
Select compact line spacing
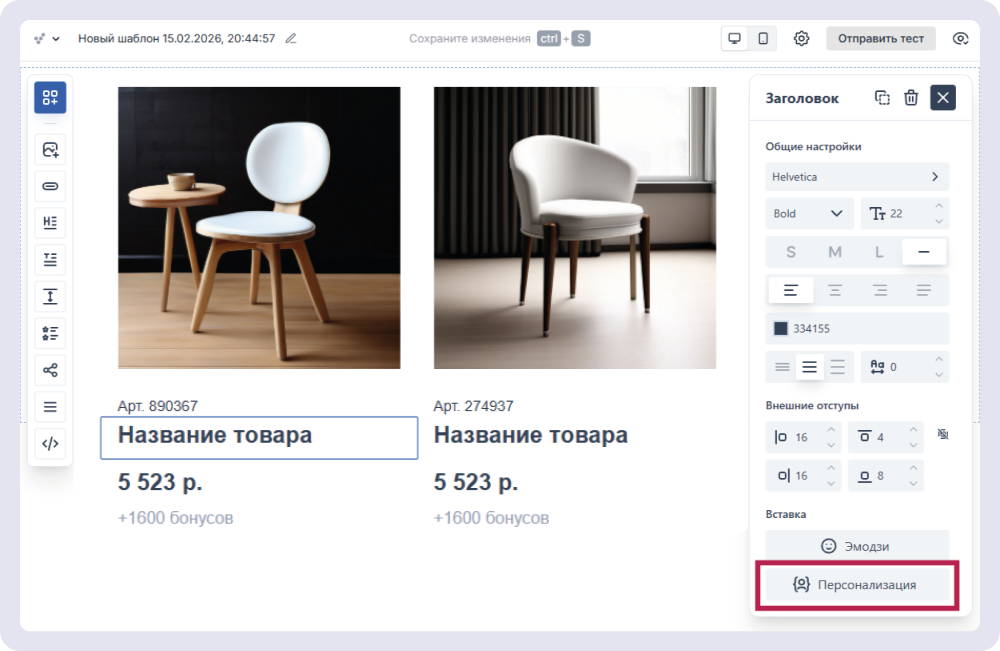[x=782, y=367]
